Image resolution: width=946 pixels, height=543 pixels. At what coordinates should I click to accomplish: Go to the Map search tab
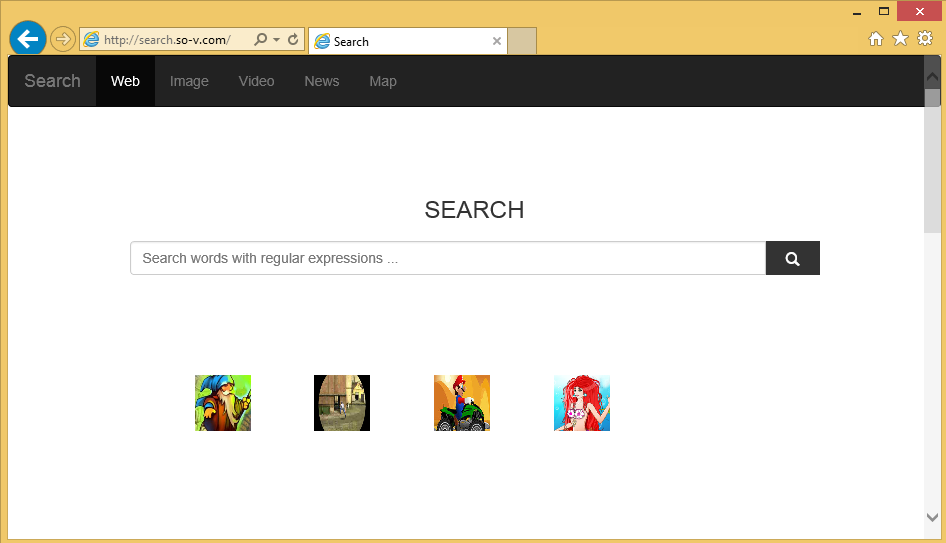coord(382,81)
